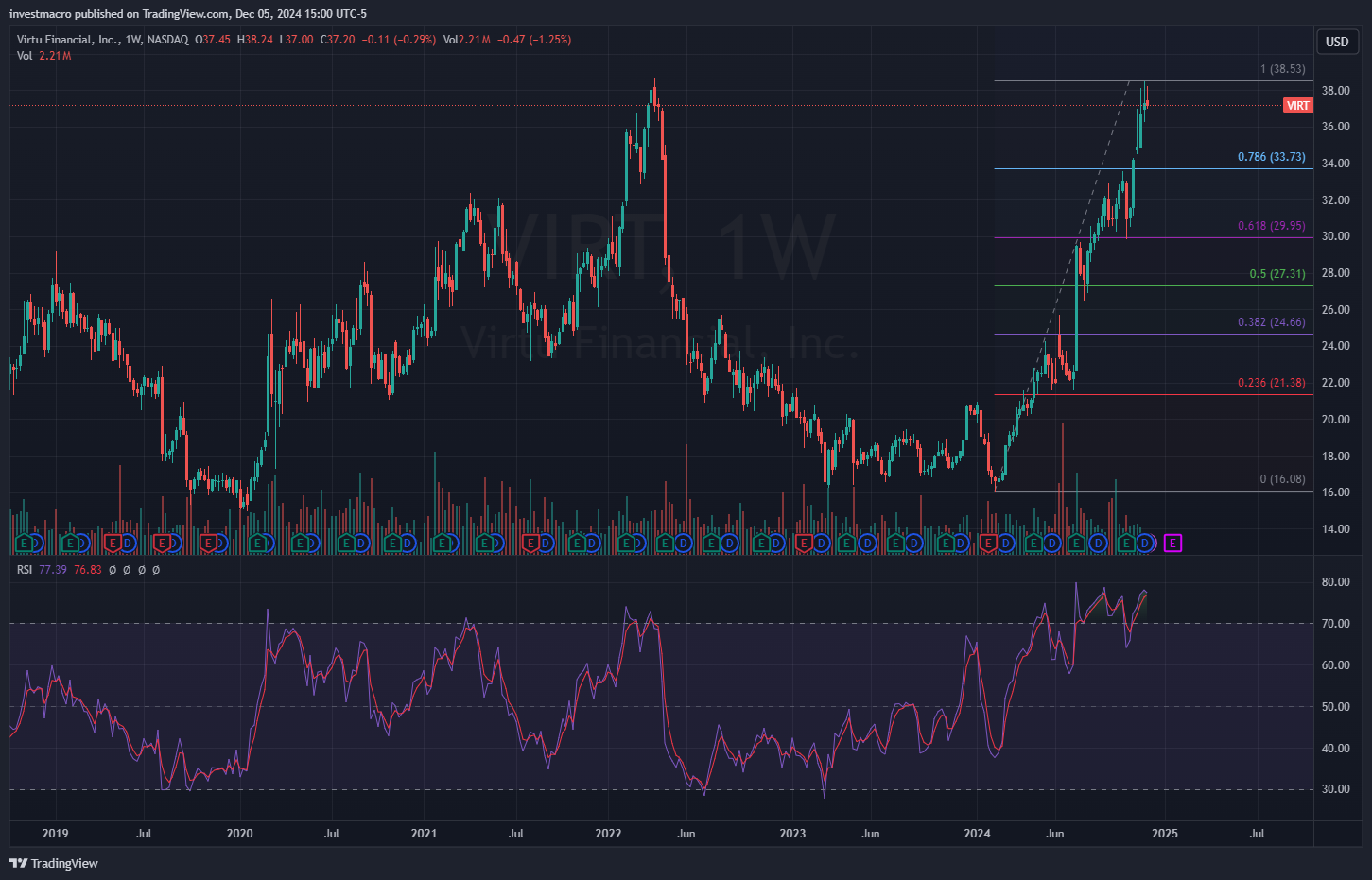The image size is (1372, 880).
Task: Click the high price H38.24
Action: pyautogui.click(x=255, y=40)
